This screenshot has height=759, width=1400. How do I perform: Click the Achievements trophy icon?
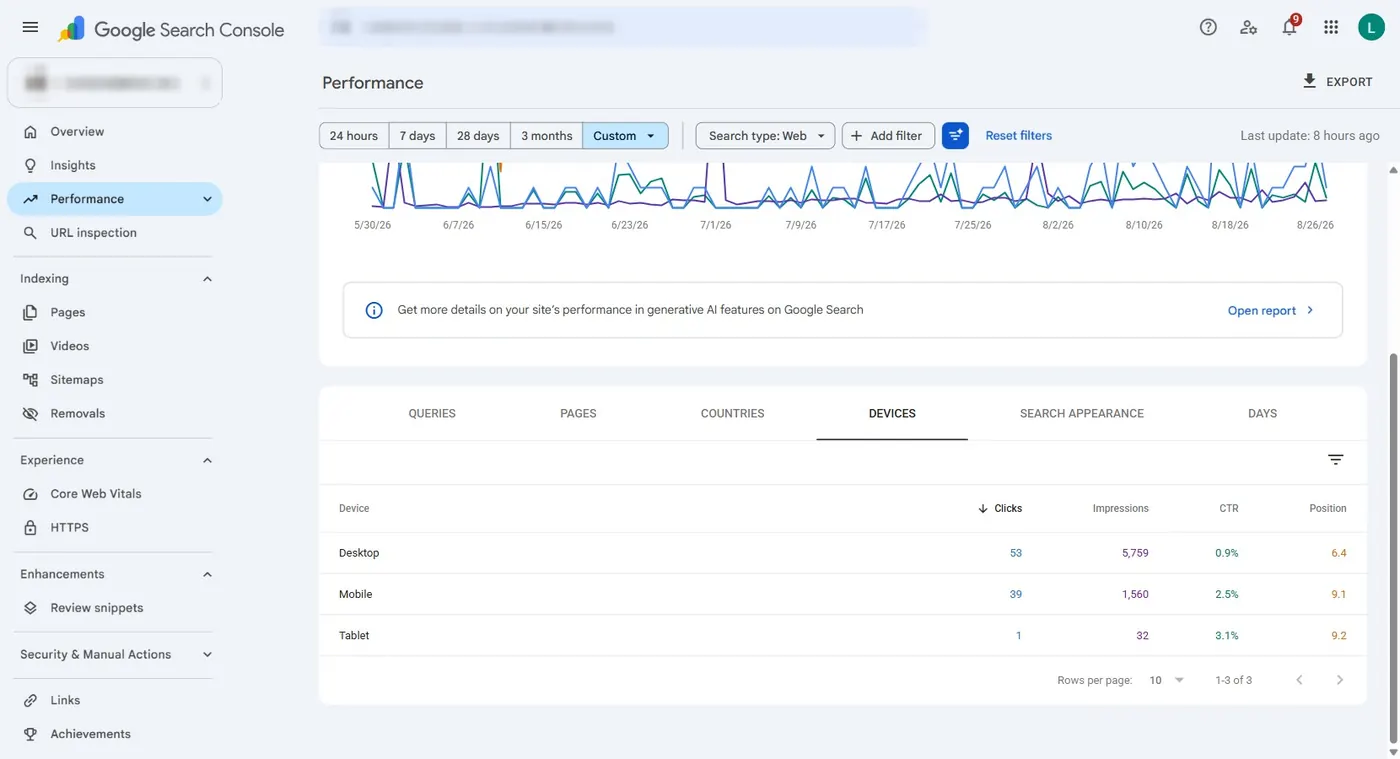30,734
